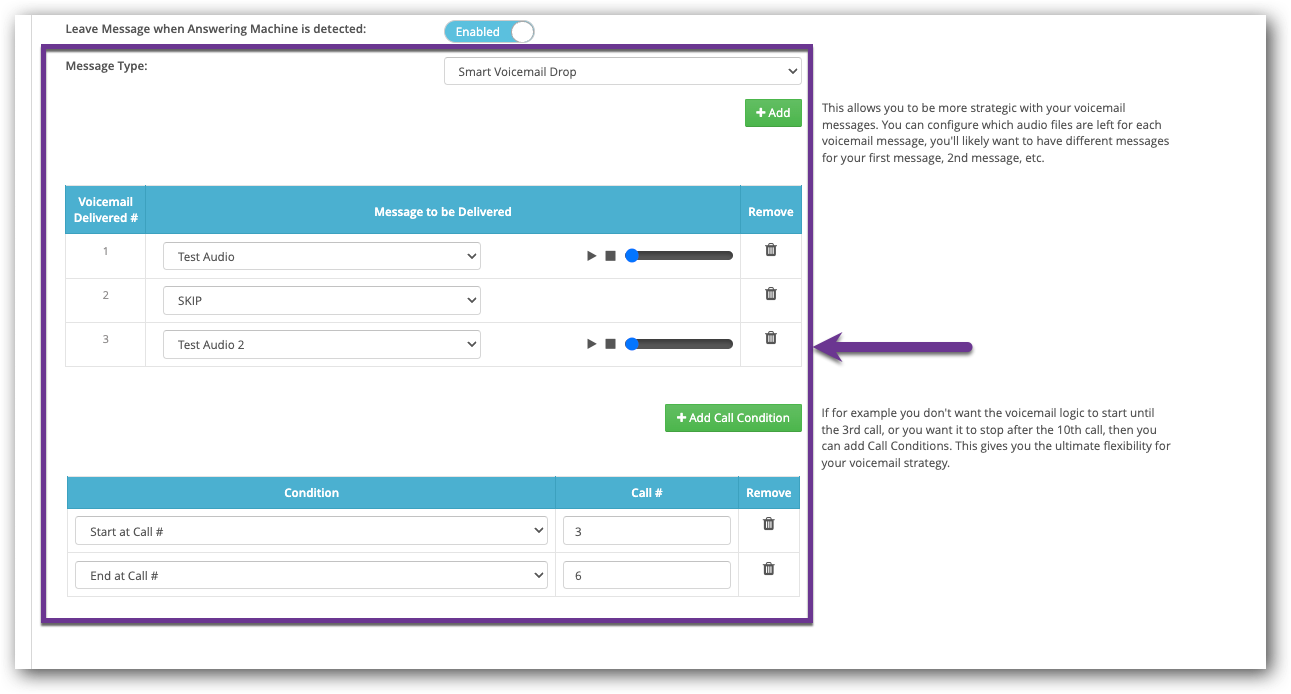The image size is (1291, 694).
Task: Remove the Start at Call # condition
Action: tap(769, 524)
